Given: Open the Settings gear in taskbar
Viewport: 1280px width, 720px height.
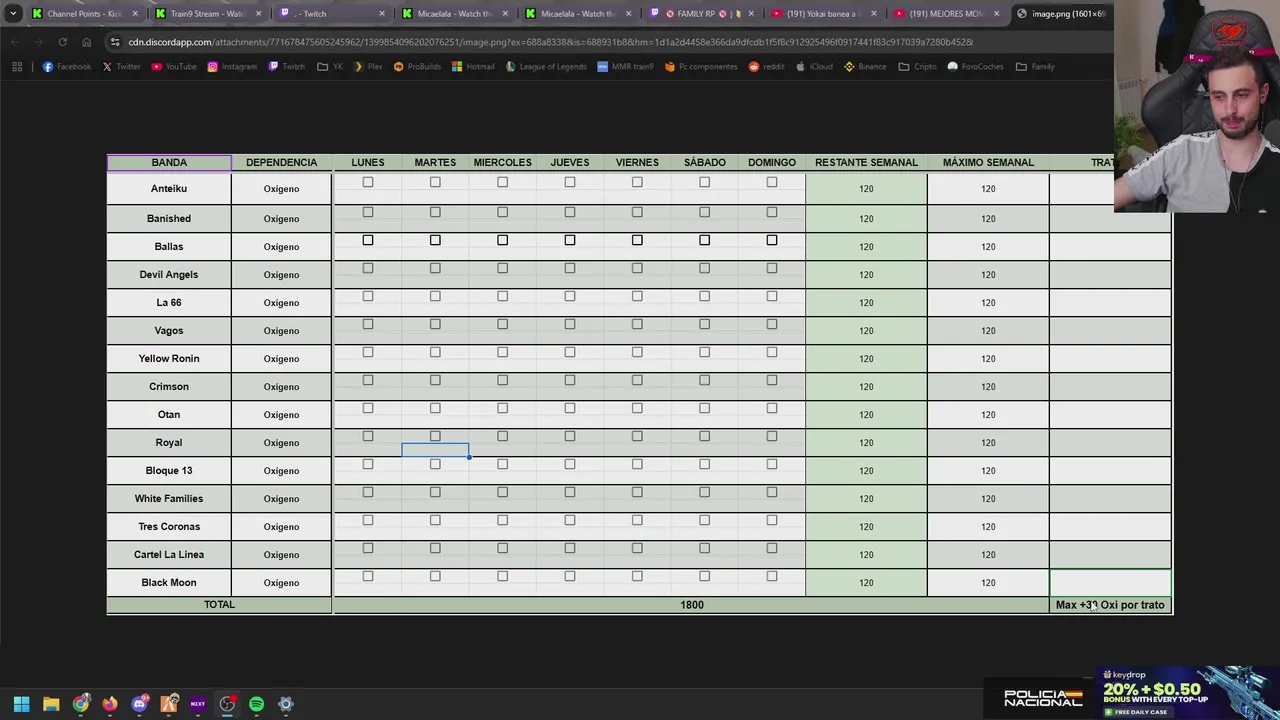Looking at the screenshot, I should (x=286, y=704).
